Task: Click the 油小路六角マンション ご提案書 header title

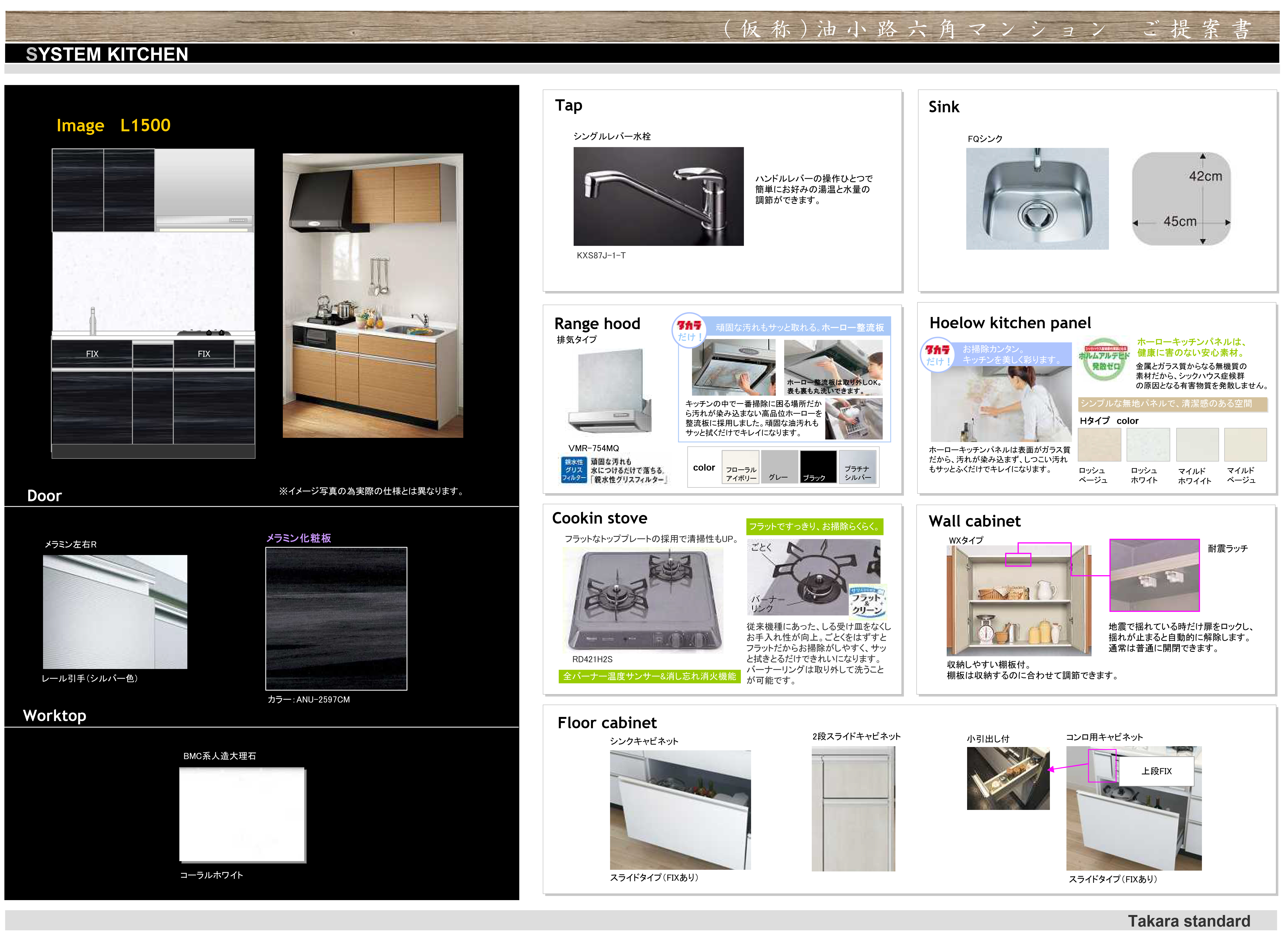Action: (x=987, y=29)
